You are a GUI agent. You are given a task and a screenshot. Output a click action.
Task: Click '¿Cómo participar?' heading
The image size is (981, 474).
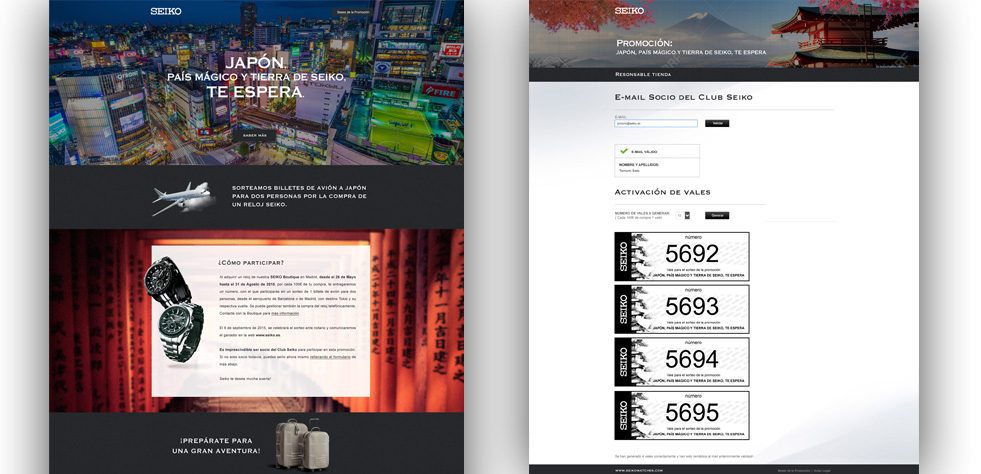point(251,263)
